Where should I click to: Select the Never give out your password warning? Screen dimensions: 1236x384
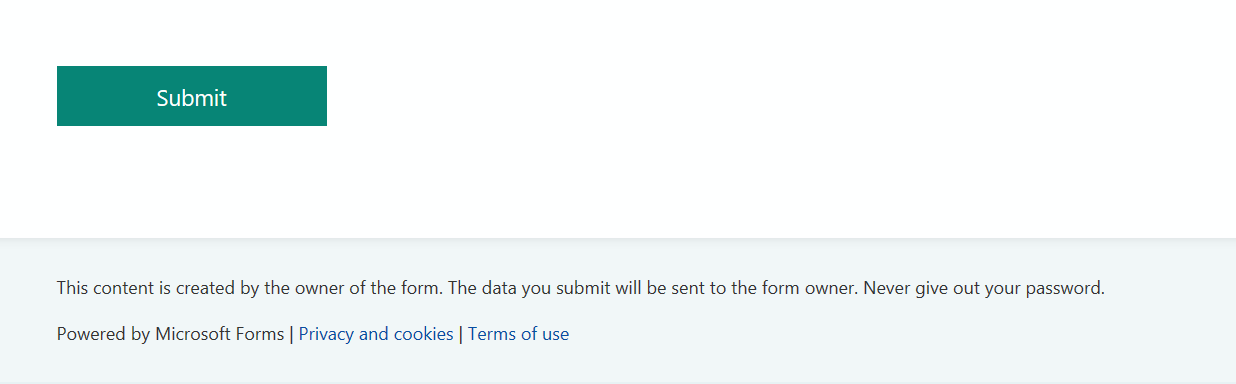[984, 288]
